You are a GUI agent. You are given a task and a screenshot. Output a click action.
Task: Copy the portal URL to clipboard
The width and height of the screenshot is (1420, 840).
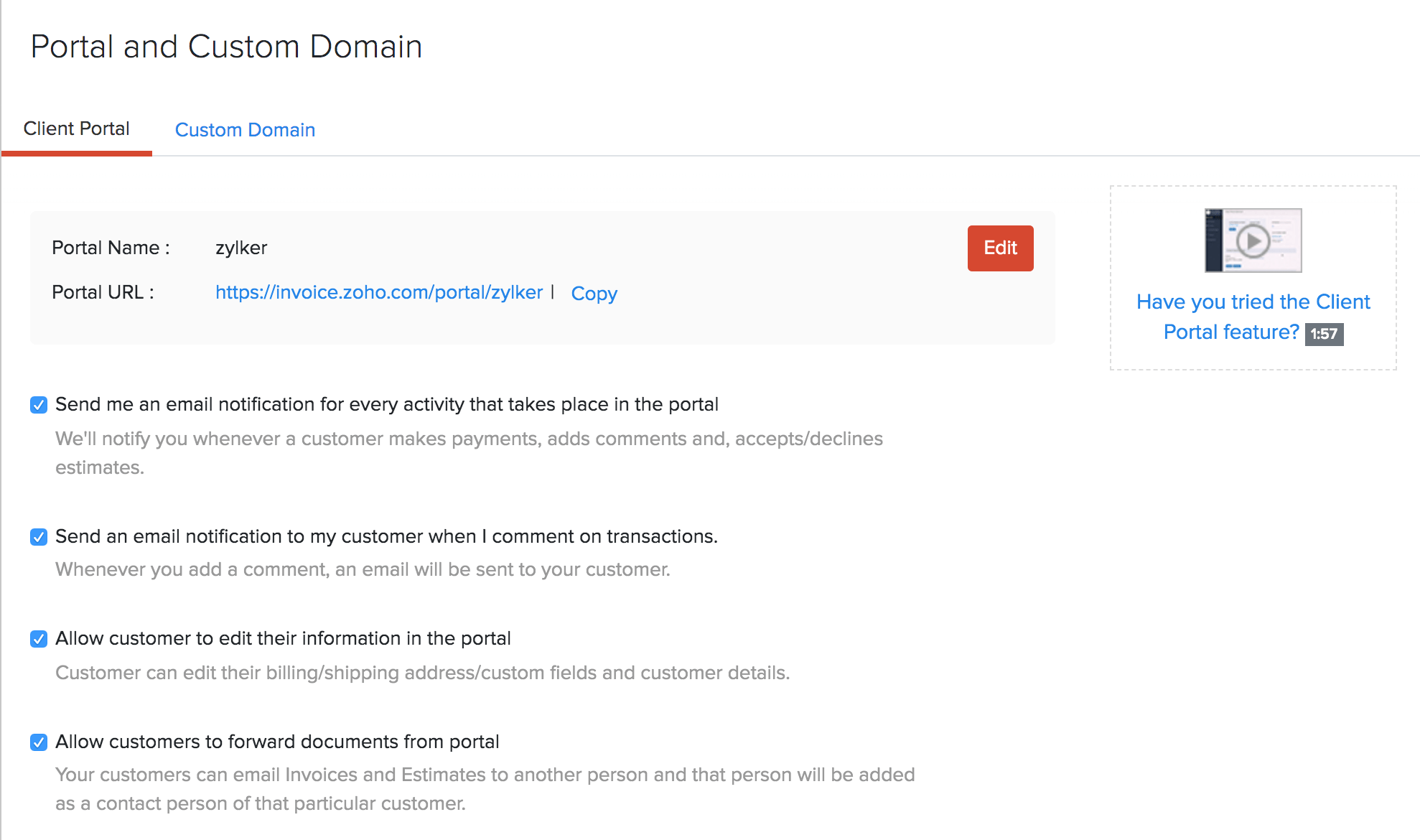coord(594,293)
